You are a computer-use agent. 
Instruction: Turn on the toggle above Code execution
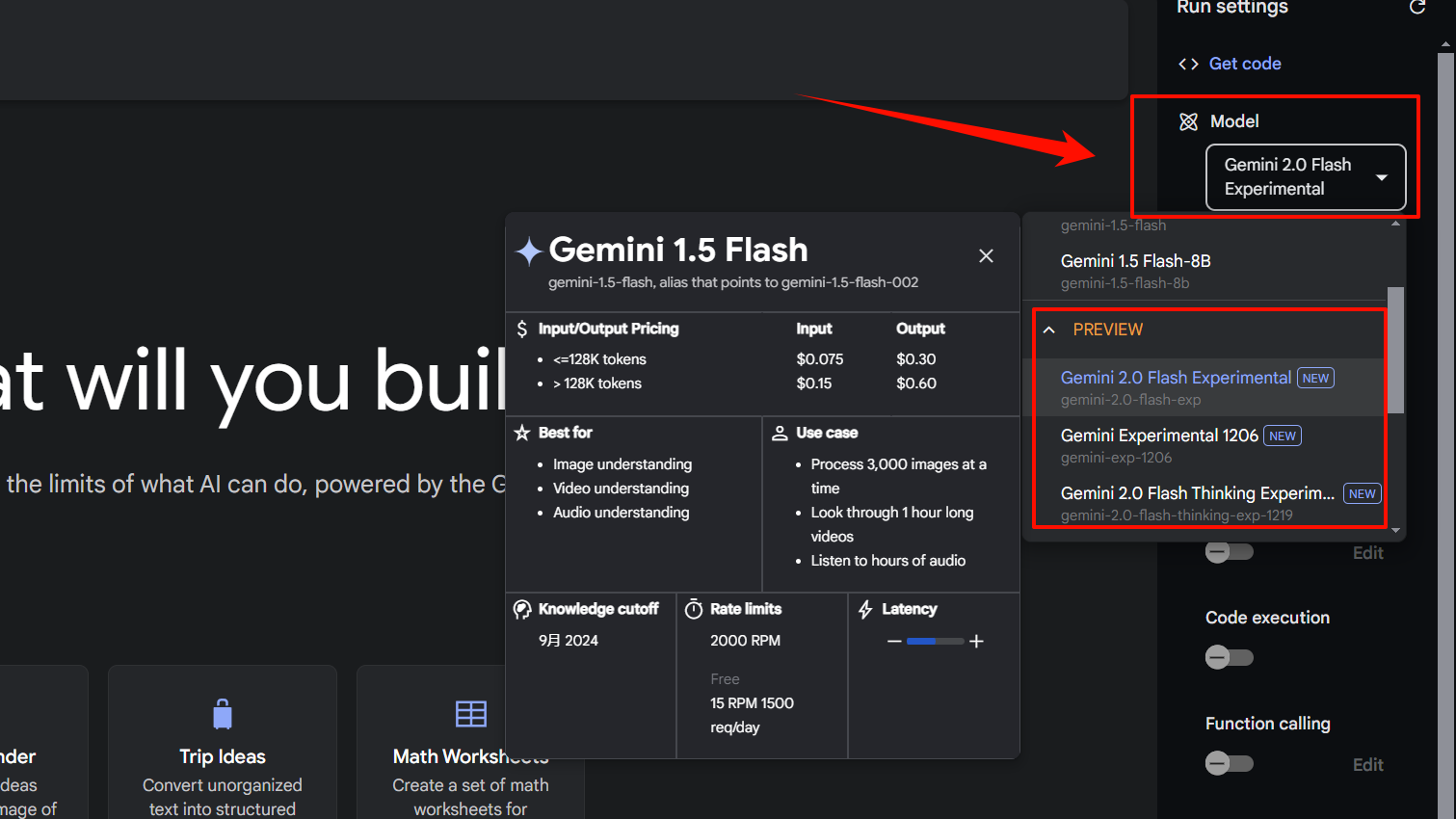click(x=1229, y=551)
